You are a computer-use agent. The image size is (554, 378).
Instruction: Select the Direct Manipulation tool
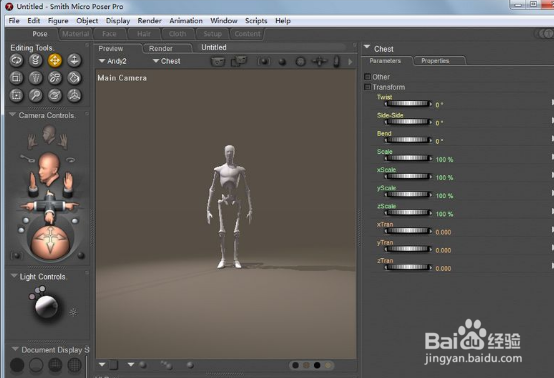[x=74, y=95]
